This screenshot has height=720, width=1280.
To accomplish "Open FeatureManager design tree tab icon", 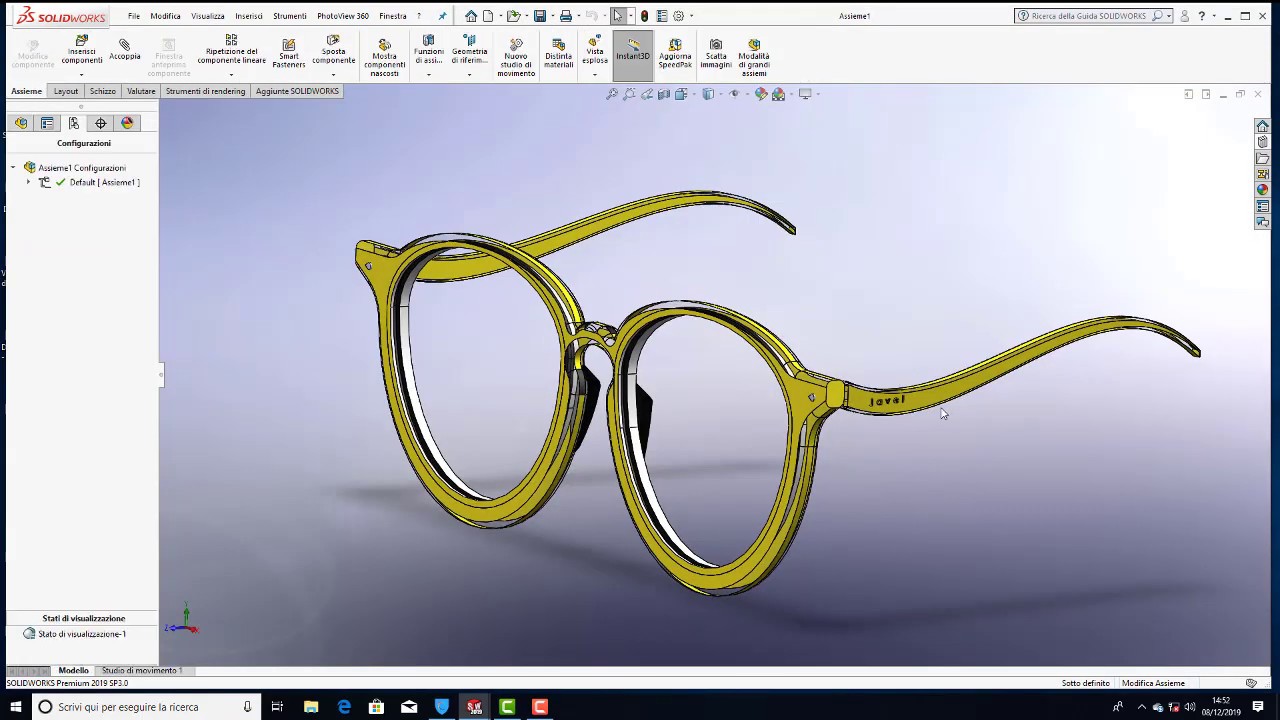I will click(21, 123).
